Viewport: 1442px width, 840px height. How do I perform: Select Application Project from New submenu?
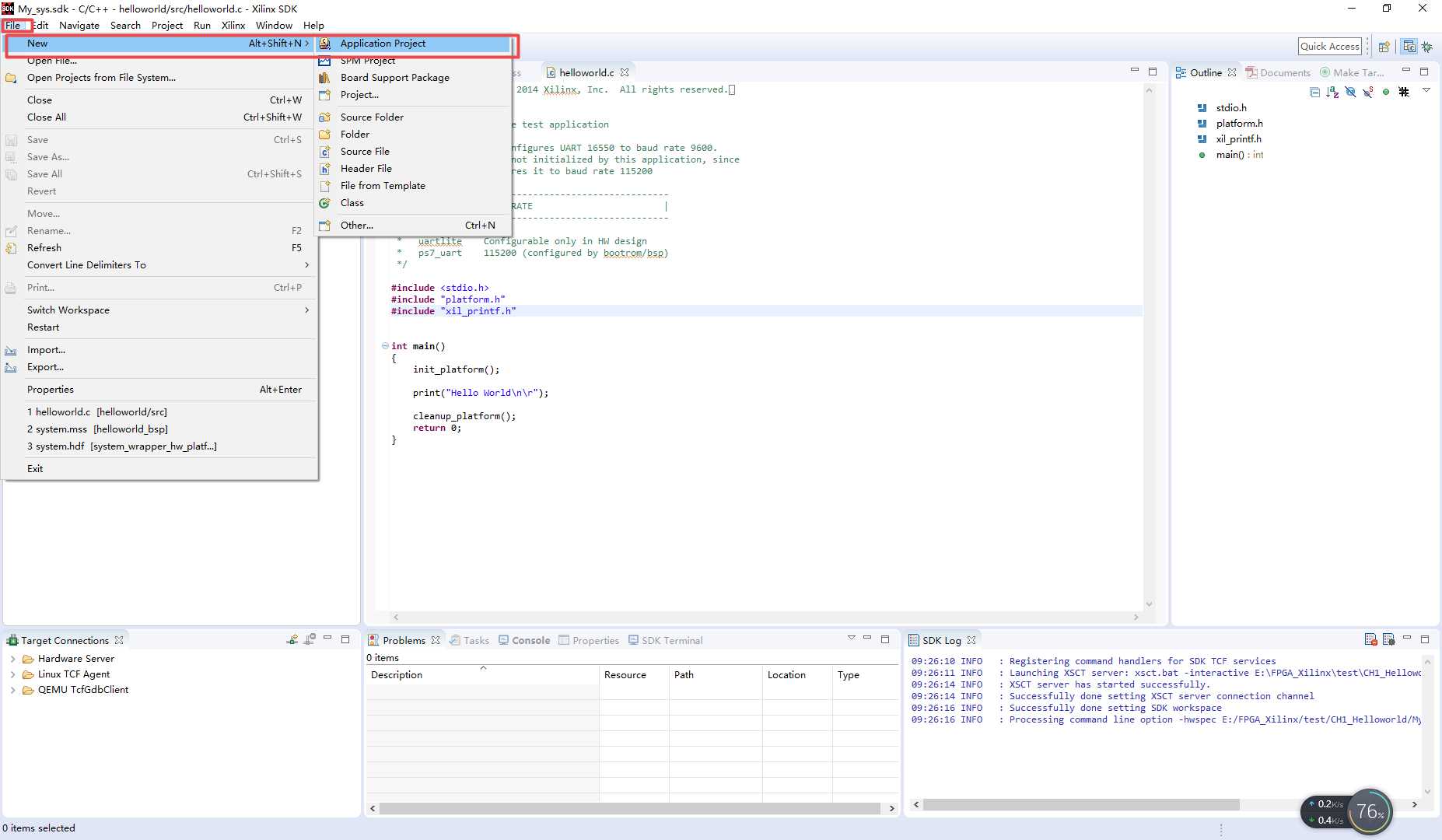point(413,44)
